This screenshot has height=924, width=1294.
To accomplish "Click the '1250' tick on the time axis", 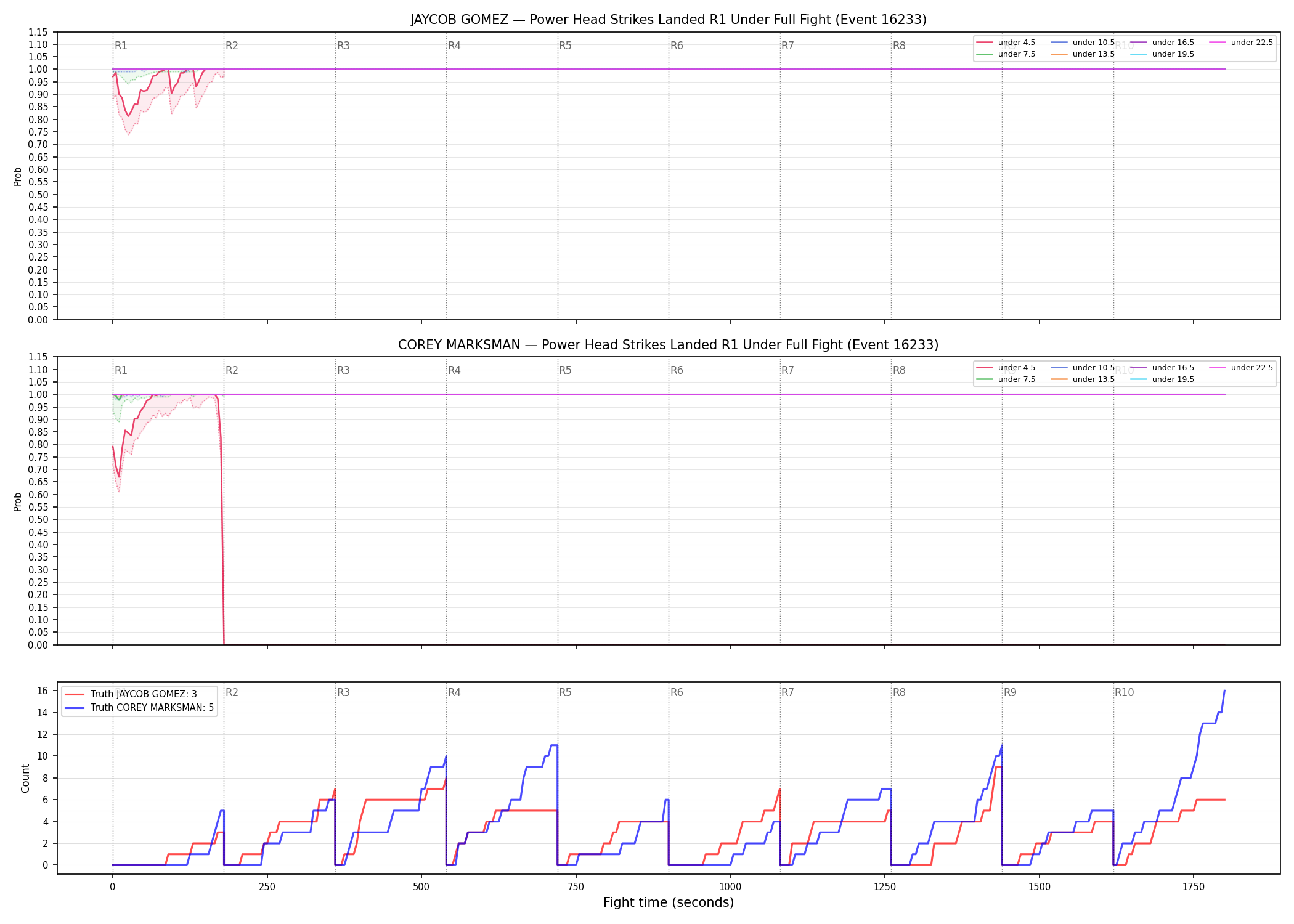I will tap(885, 887).
